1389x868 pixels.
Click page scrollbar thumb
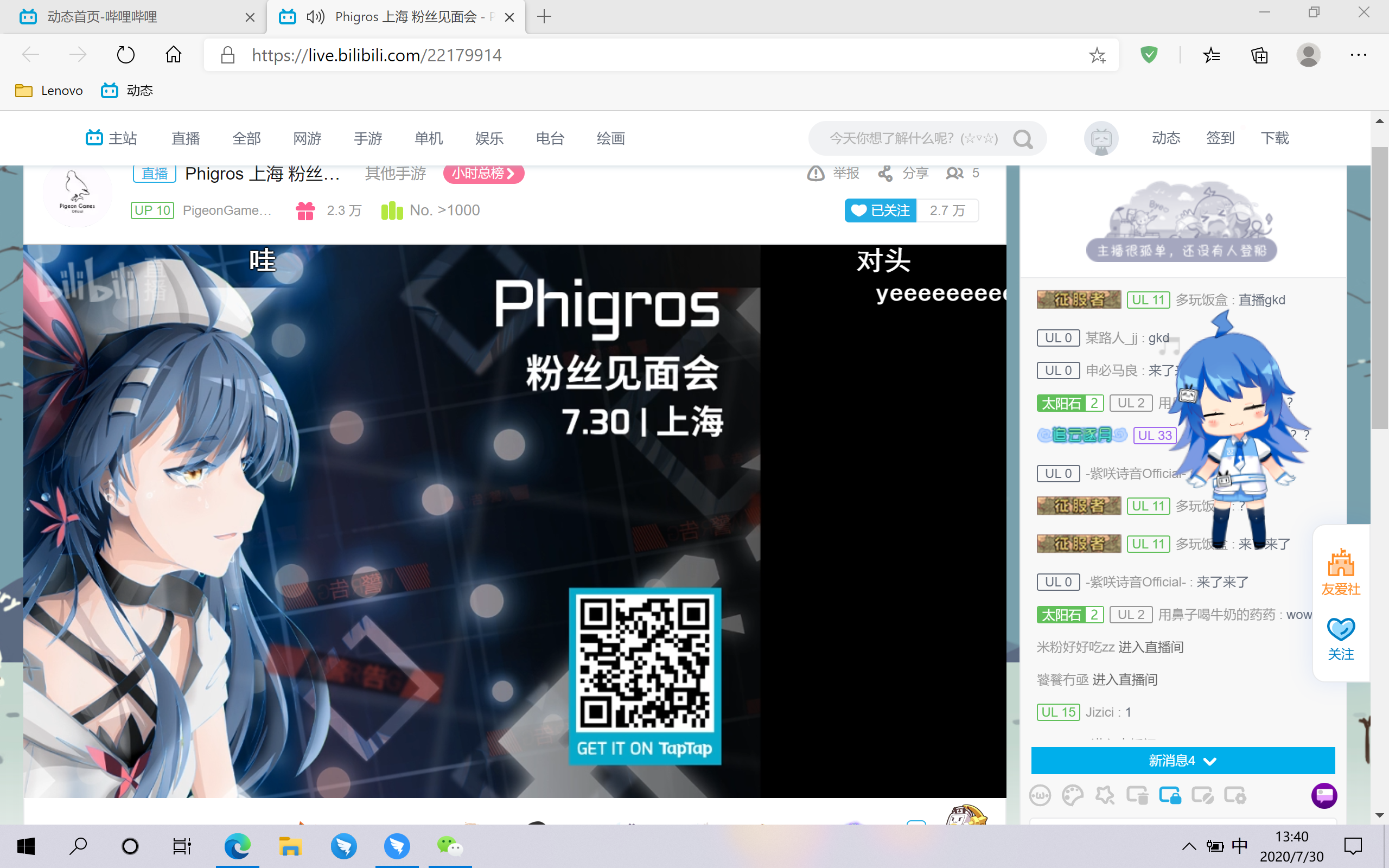(x=1379, y=288)
